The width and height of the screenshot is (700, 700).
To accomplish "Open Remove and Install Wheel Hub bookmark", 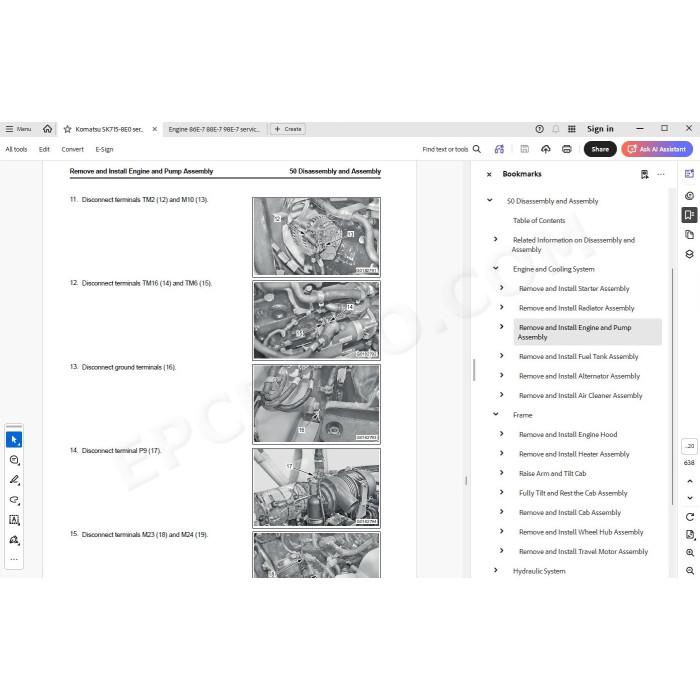I will click(x=581, y=532).
